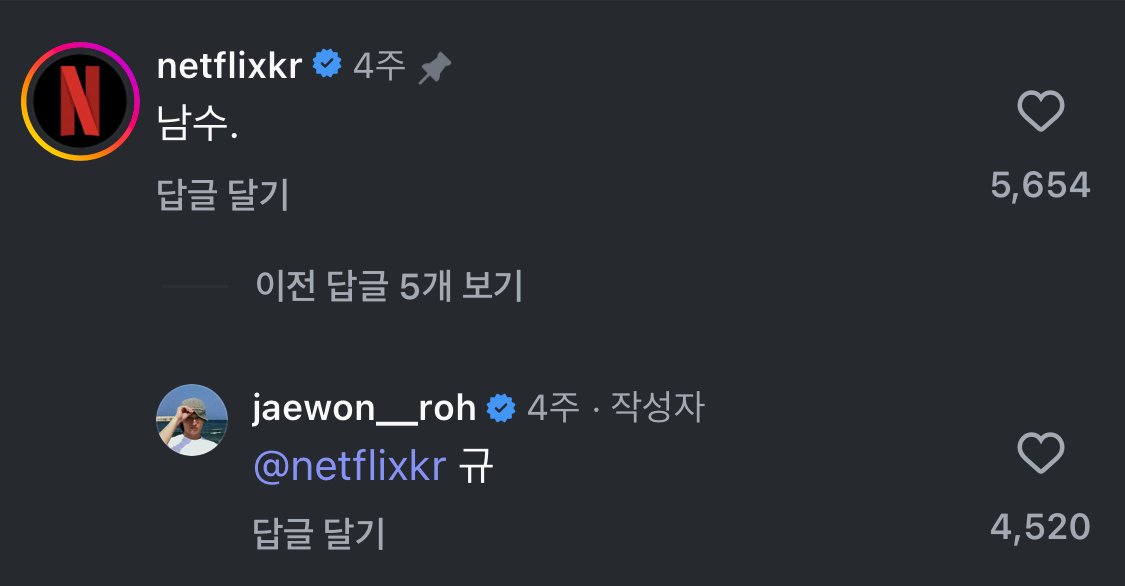Expand "이전 답글 5개 보기" previous replies

[x=389, y=288]
